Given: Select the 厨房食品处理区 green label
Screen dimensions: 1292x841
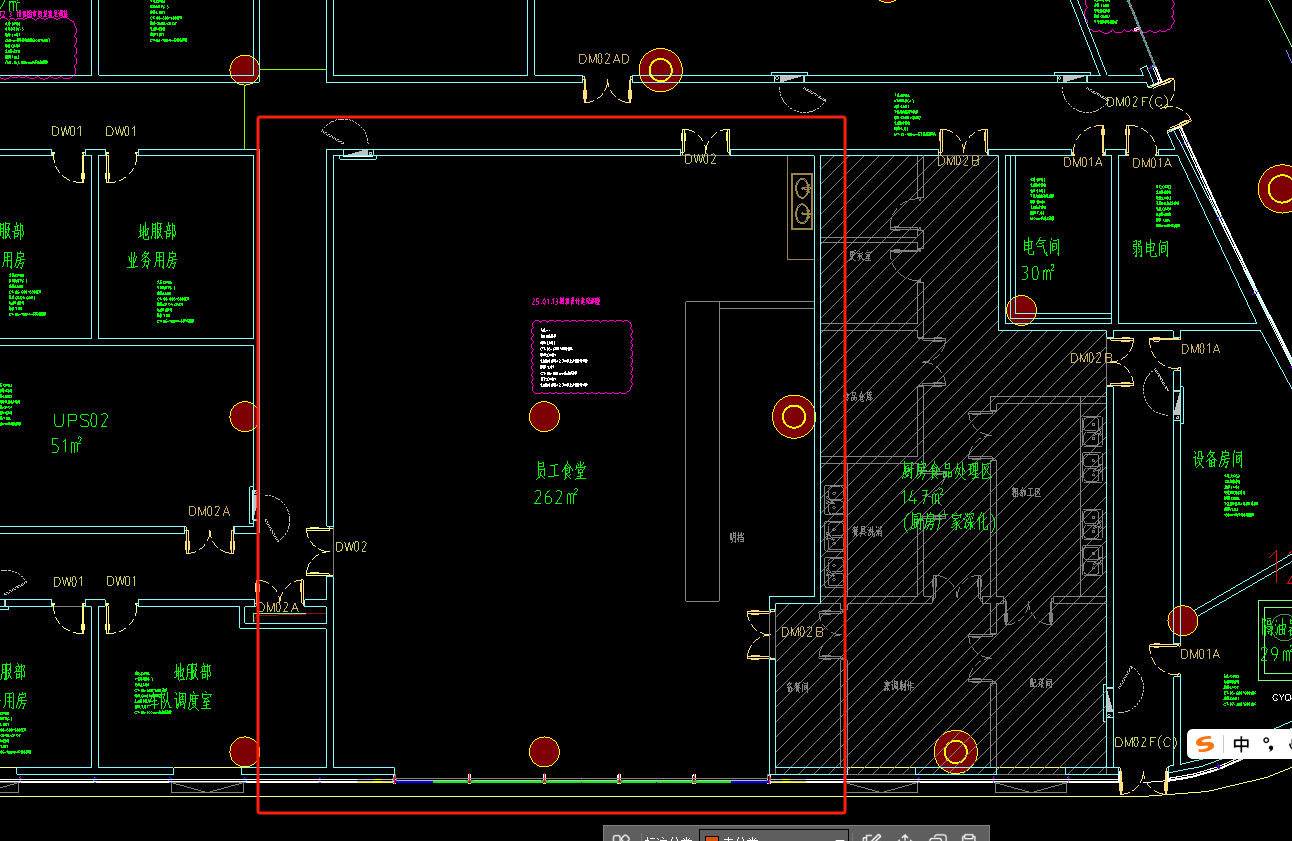Looking at the screenshot, I should click(946, 472).
